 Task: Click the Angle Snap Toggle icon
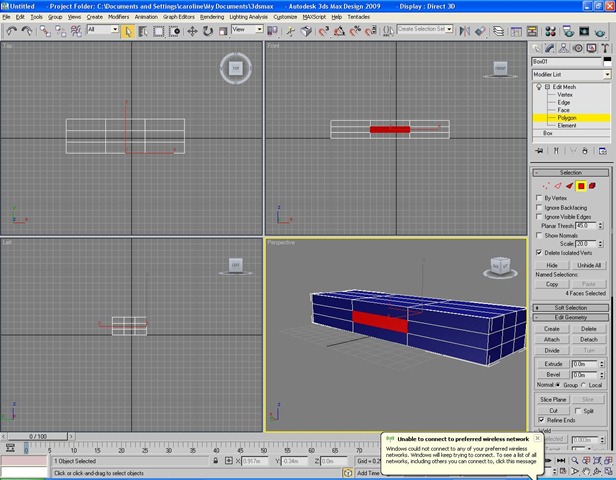339,31
